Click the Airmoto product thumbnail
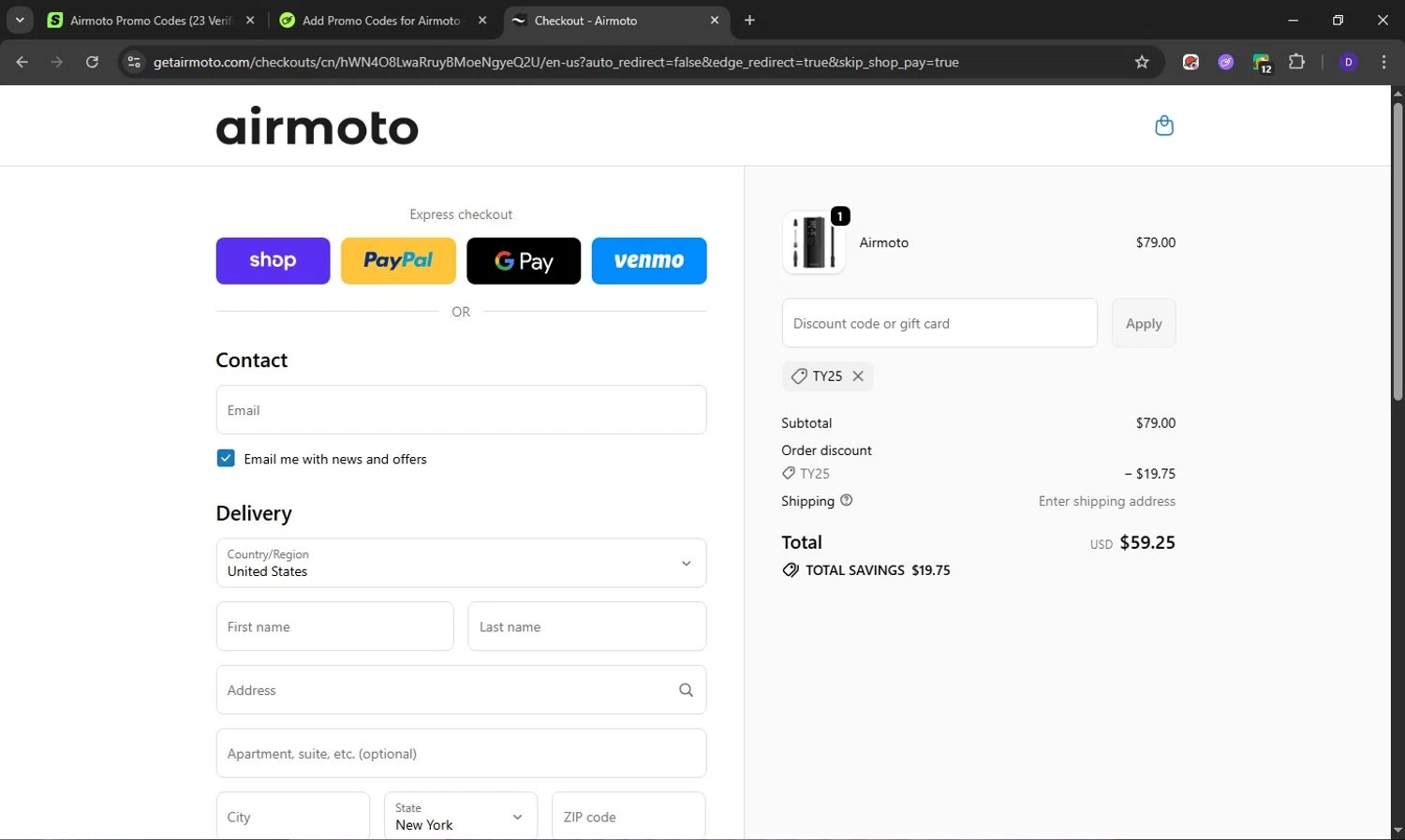The height and width of the screenshot is (840, 1405). coord(813,243)
